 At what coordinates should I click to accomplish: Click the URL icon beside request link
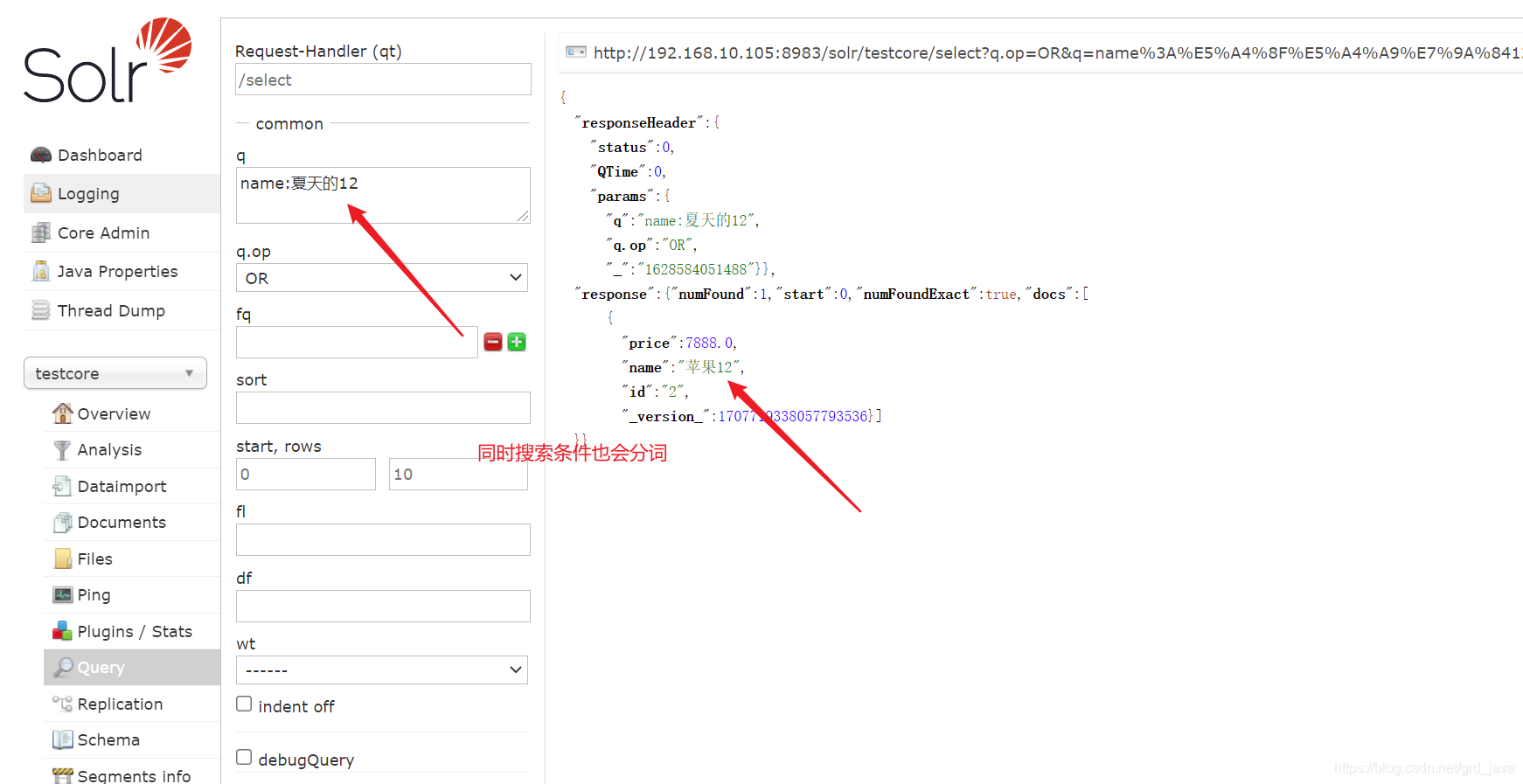(576, 52)
